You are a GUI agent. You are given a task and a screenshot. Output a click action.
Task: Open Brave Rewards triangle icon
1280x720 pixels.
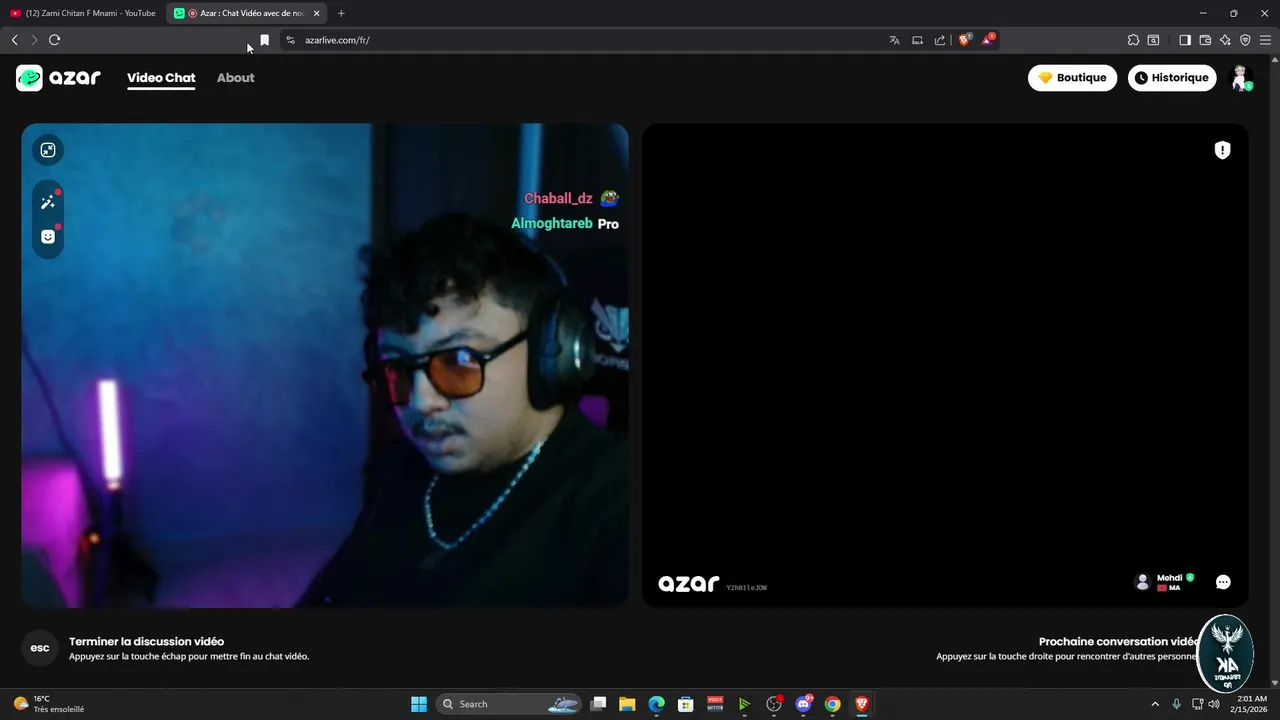tap(988, 40)
